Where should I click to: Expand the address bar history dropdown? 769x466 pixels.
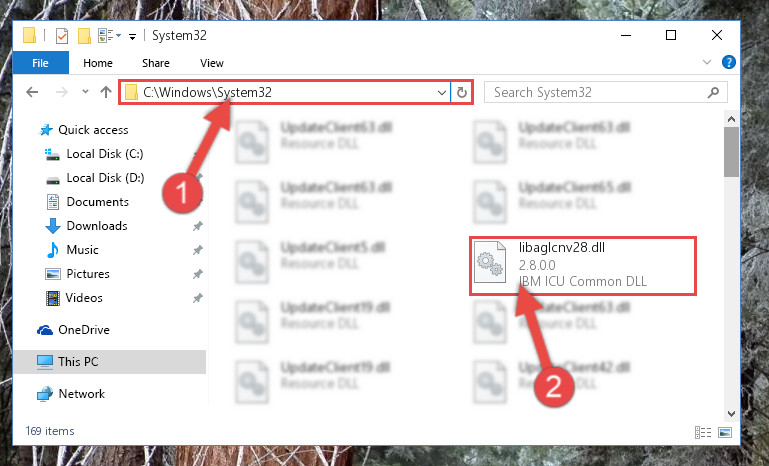[x=441, y=92]
